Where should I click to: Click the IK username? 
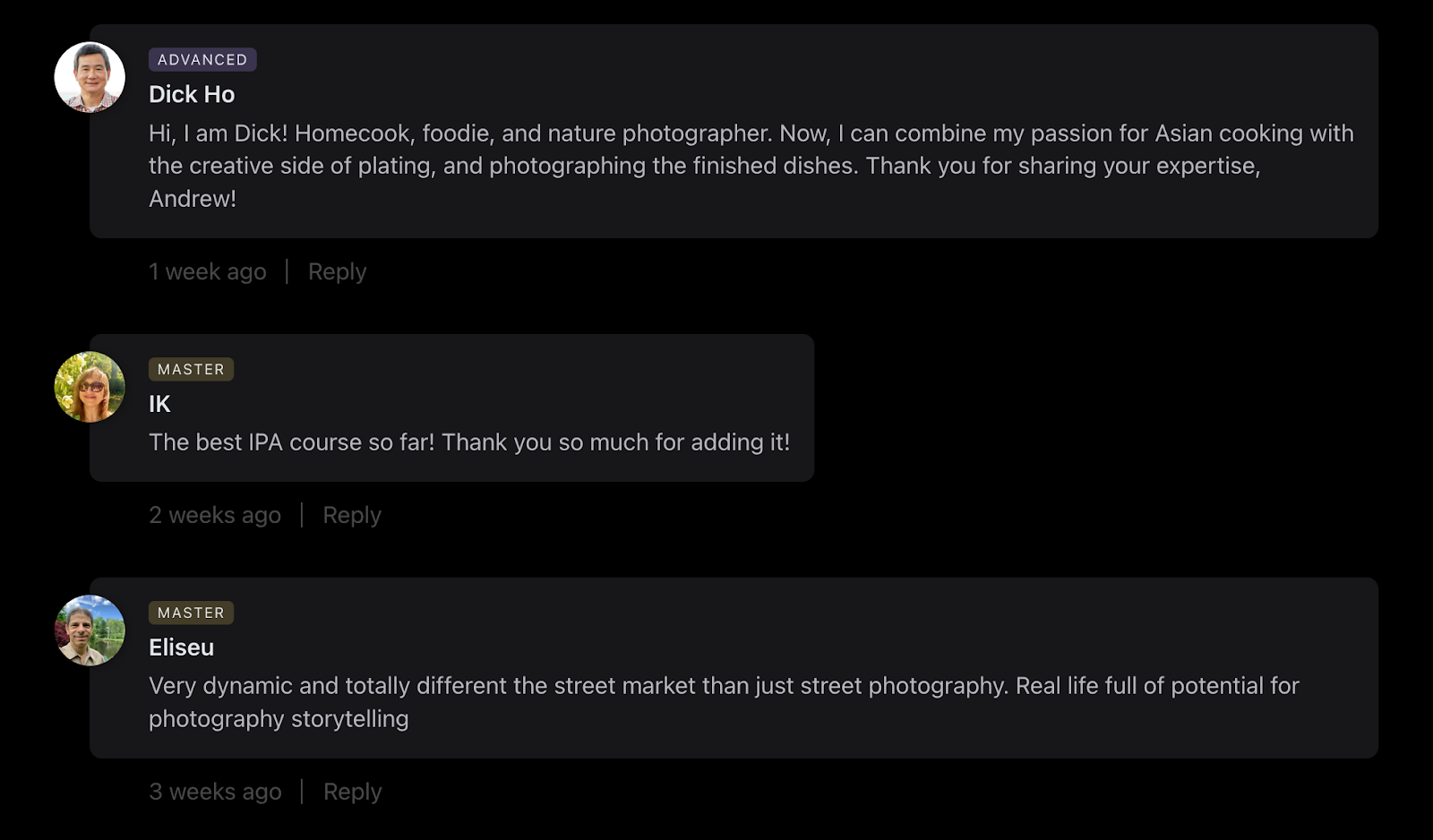coord(159,404)
